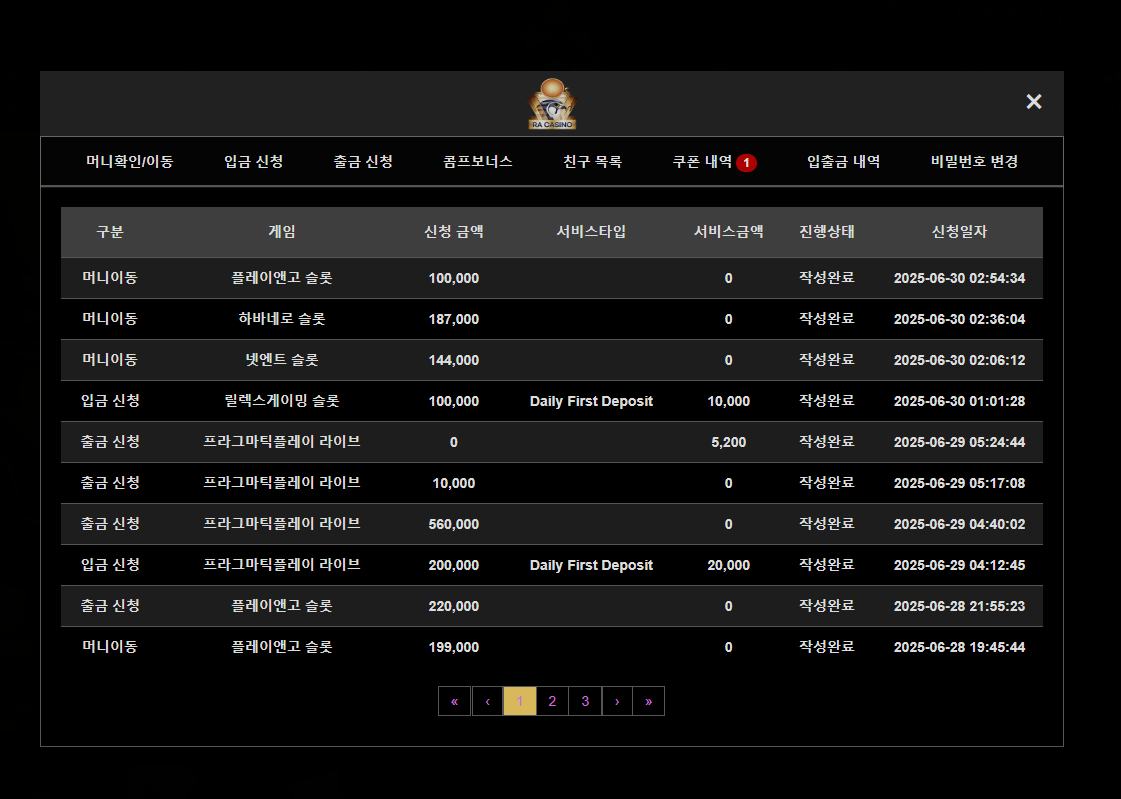Open the 쿠폰 내역 tab

(702, 161)
